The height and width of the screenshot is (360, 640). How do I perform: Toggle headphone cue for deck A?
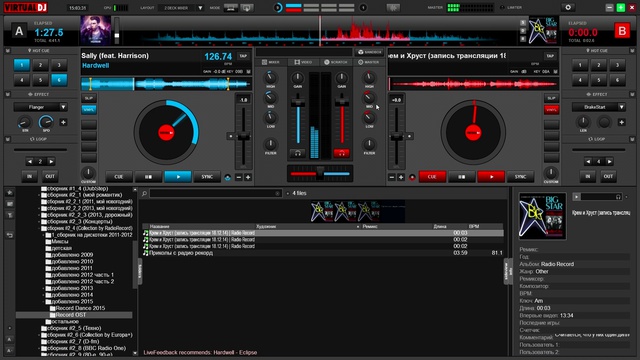pos(298,153)
